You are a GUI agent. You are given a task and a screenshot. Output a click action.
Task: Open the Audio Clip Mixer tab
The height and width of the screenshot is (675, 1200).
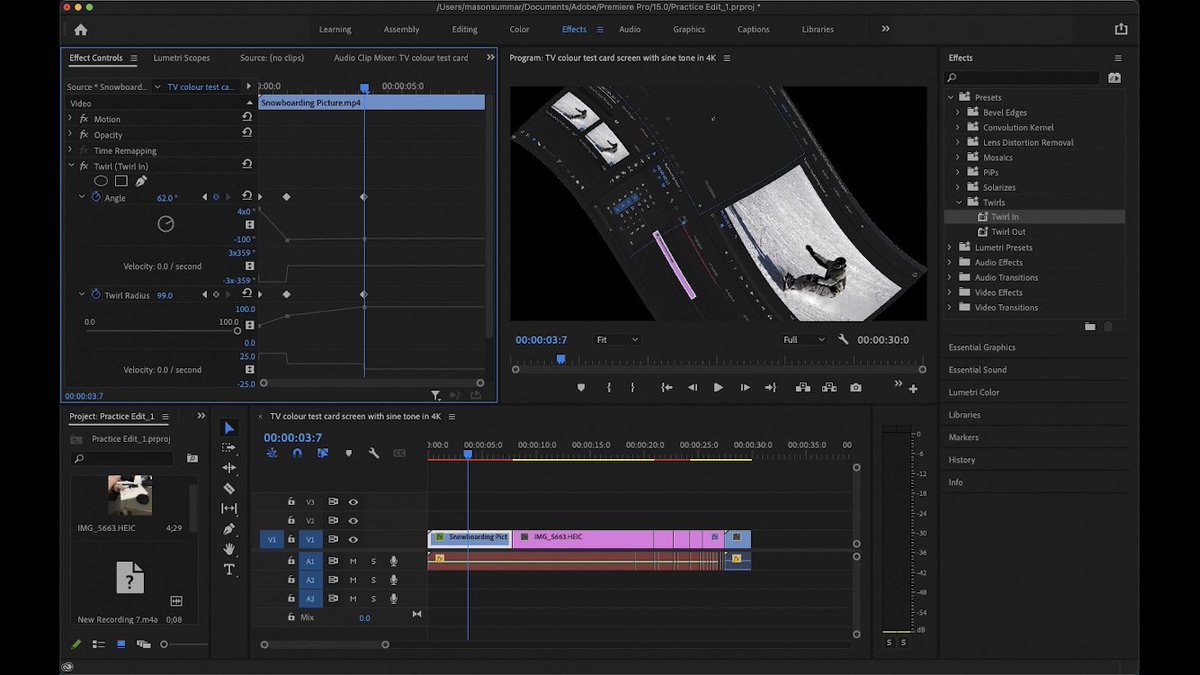pyautogui.click(x=401, y=58)
